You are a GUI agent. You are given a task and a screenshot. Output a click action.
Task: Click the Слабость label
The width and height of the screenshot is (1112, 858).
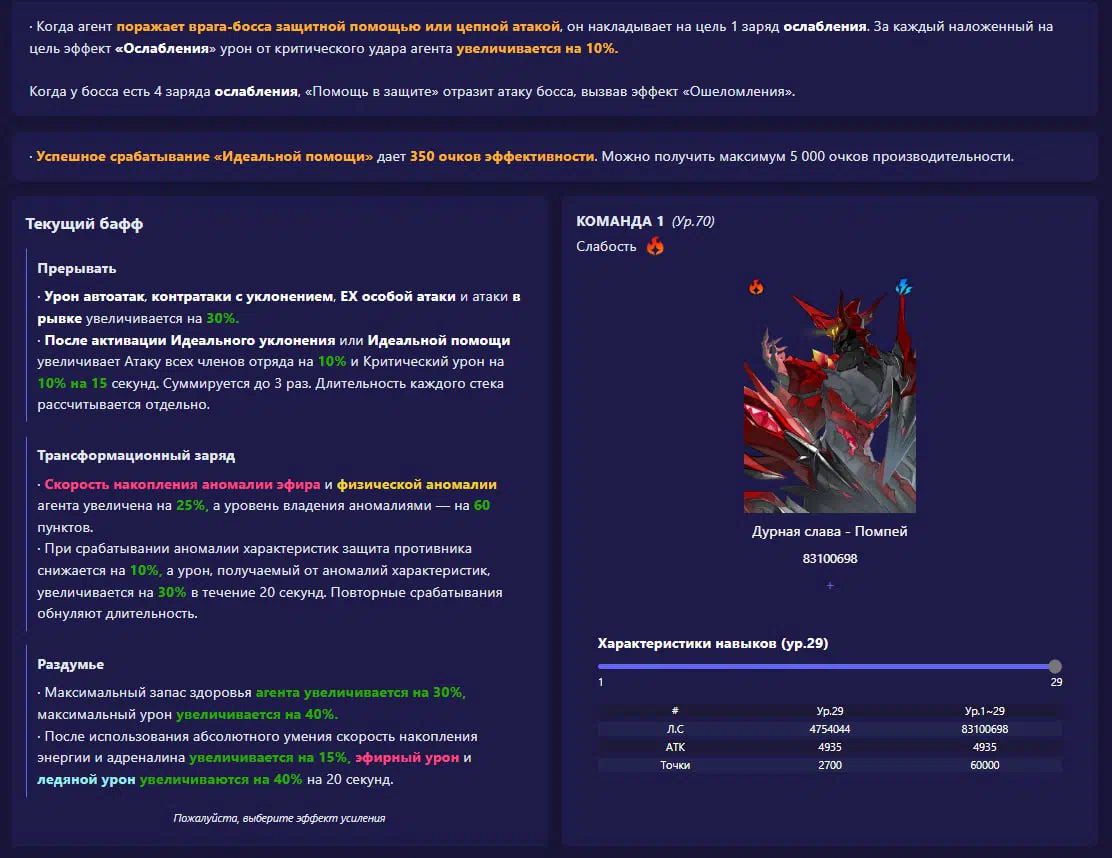click(x=606, y=246)
